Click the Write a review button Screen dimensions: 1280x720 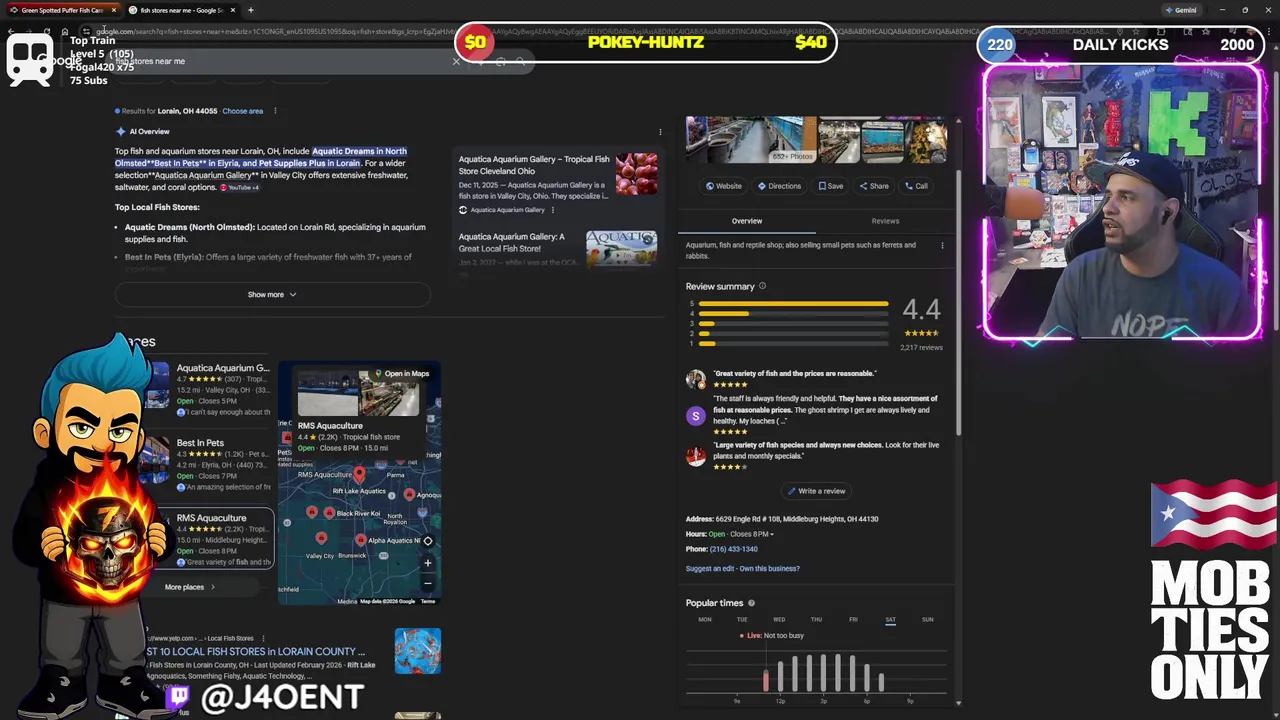pos(816,491)
